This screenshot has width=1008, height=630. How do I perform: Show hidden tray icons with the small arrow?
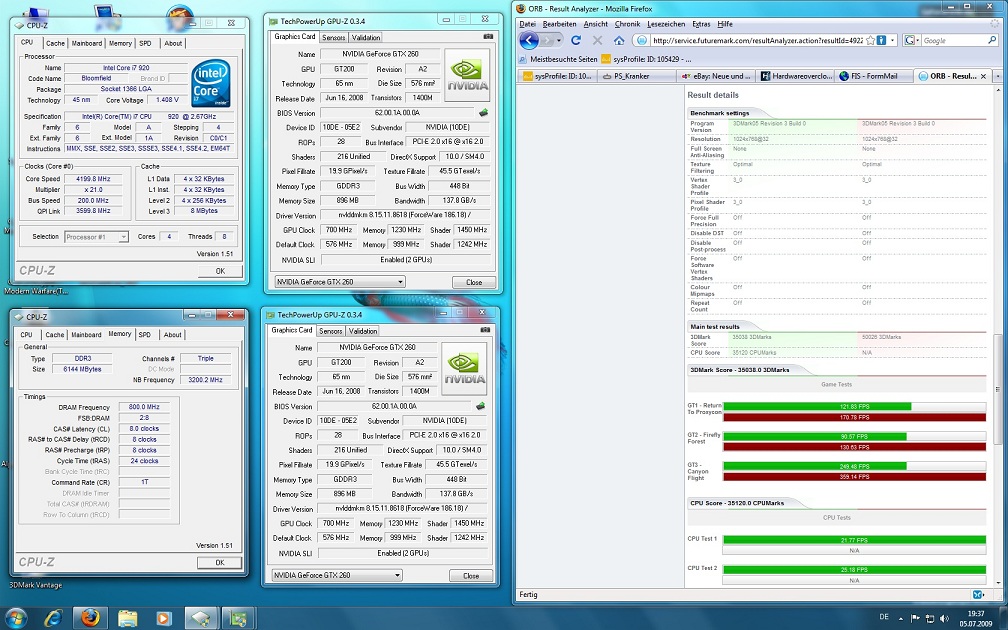coord(900,618)
